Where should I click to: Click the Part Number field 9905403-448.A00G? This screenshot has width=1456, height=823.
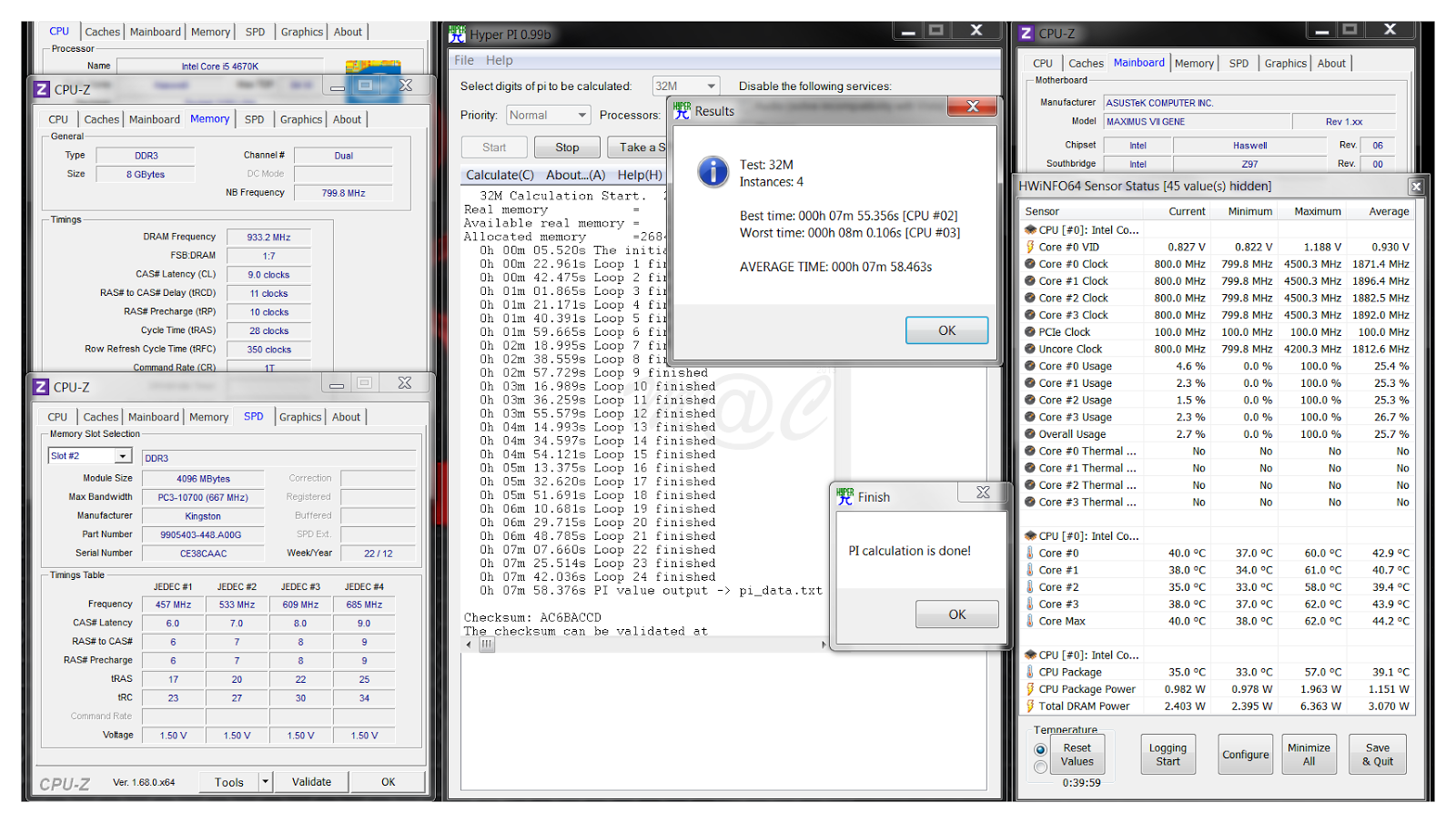click(201, 534)
